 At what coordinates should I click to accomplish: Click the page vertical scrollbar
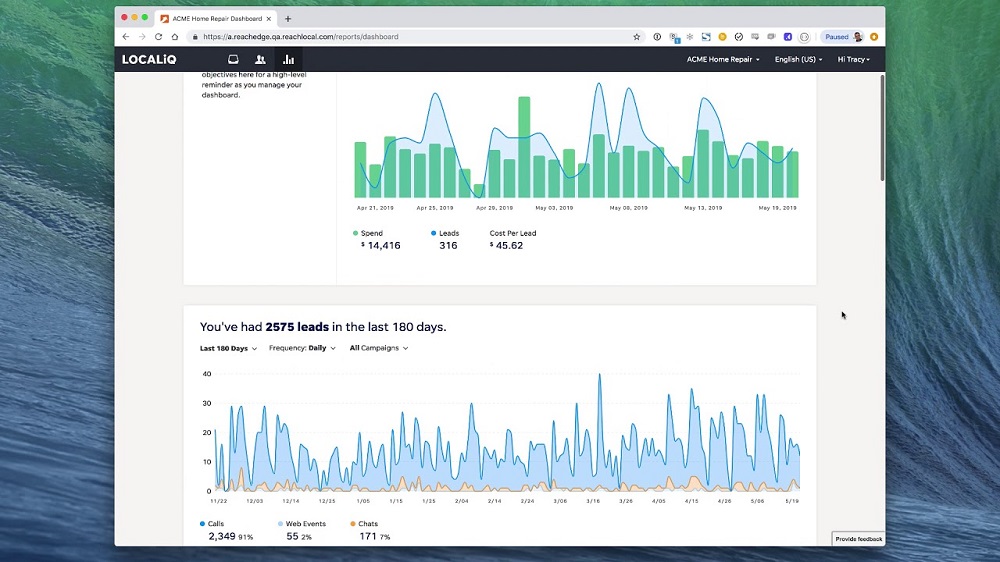(x=882, y=128)
